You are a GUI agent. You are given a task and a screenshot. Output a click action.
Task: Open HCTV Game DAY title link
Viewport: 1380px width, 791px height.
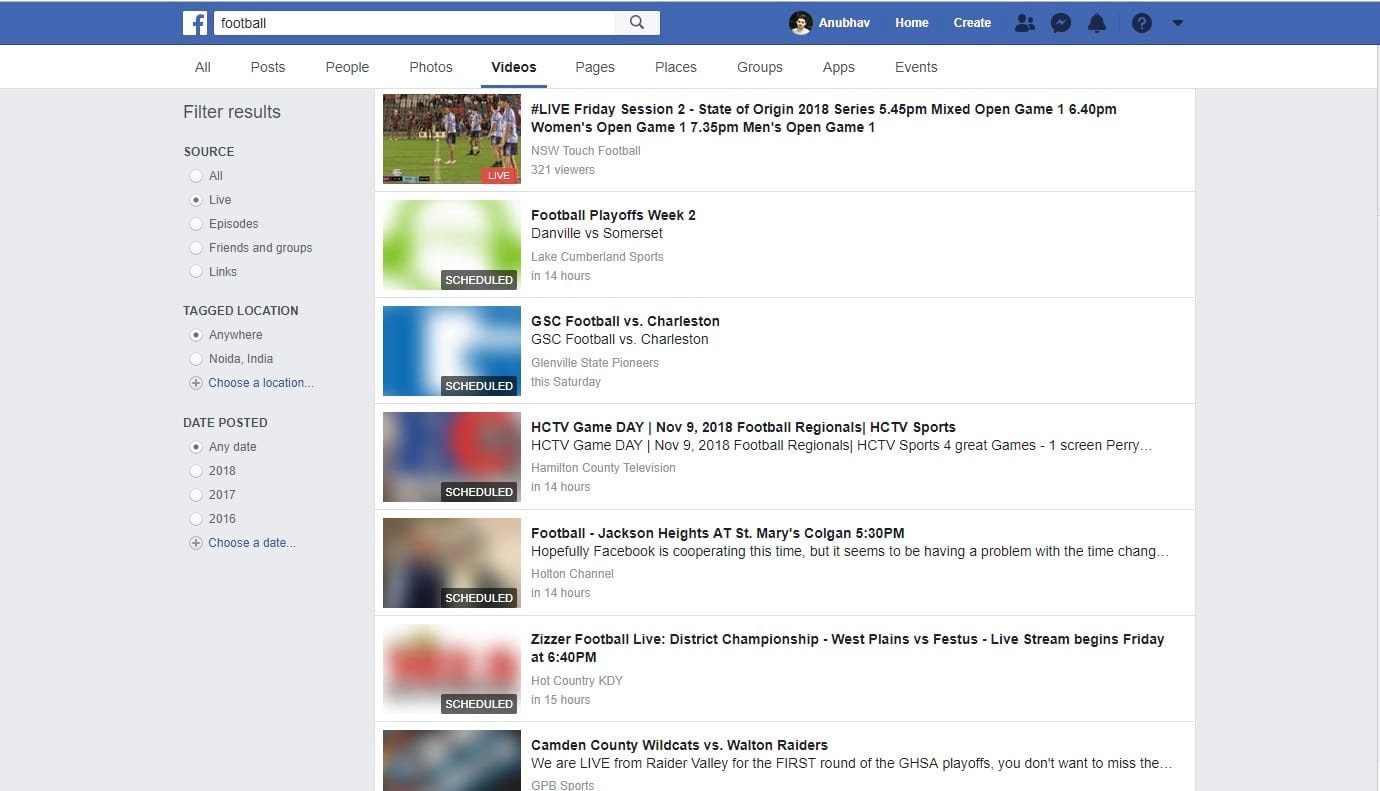pyautogui.click(x=743, y=427)
